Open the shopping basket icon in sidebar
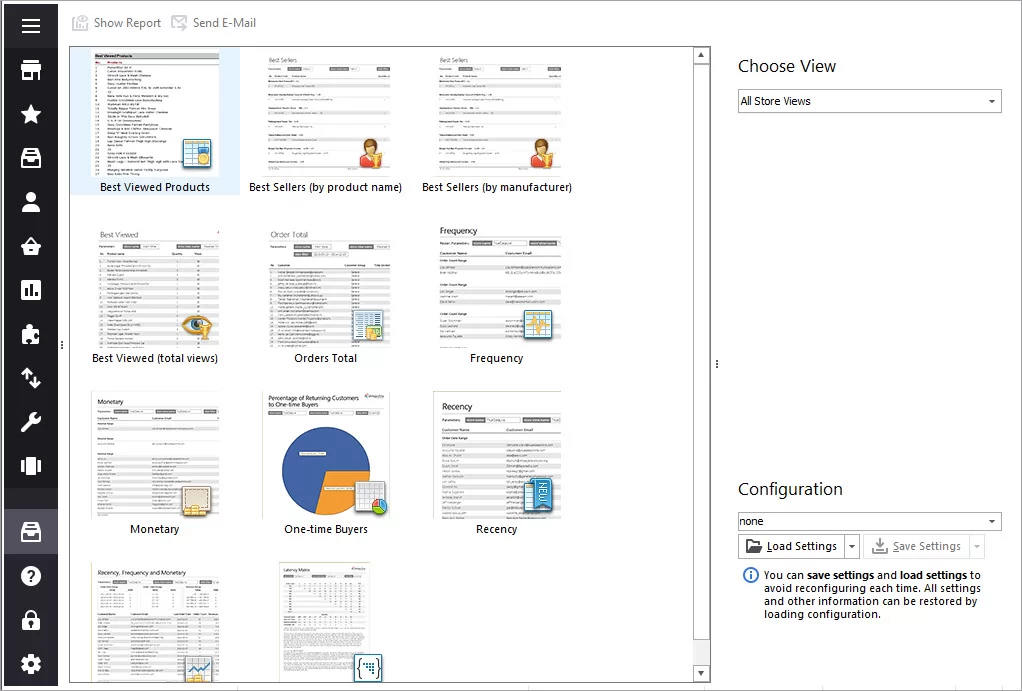Image resolution: width=1022 pixels, height=691 pixels. [x=31, y=246]
